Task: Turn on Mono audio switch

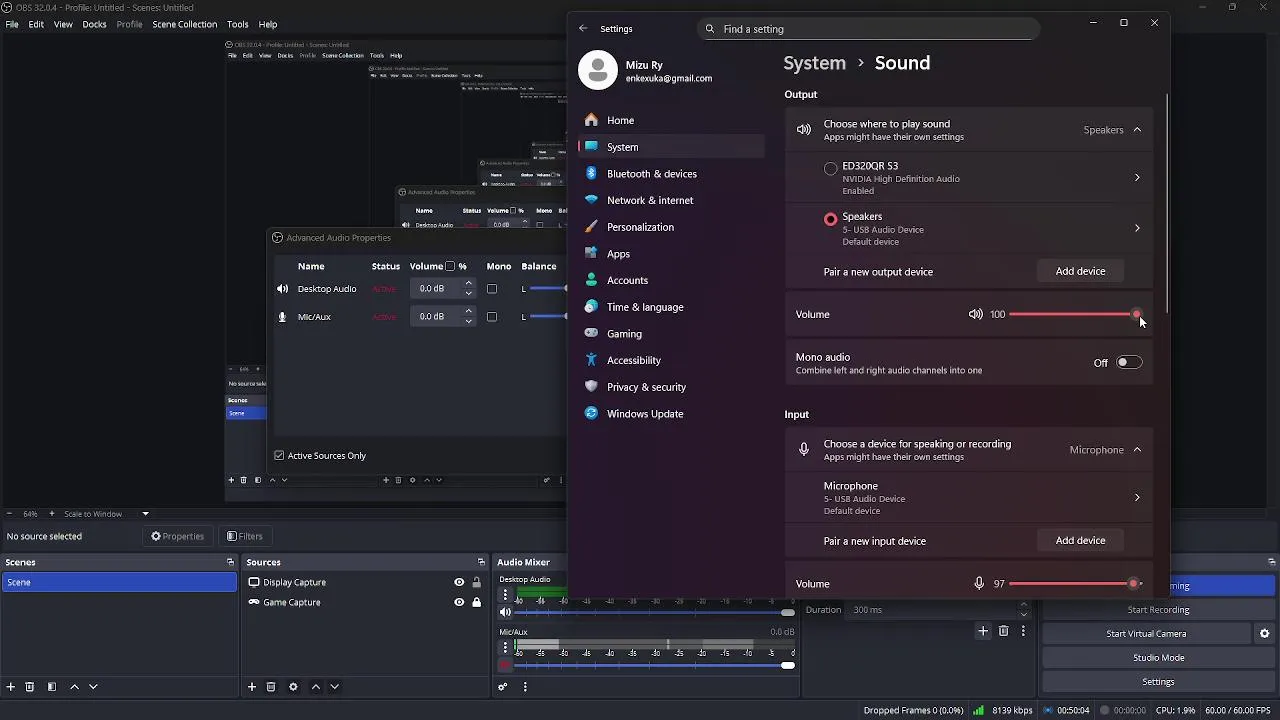Action: tap(1129, 363)
